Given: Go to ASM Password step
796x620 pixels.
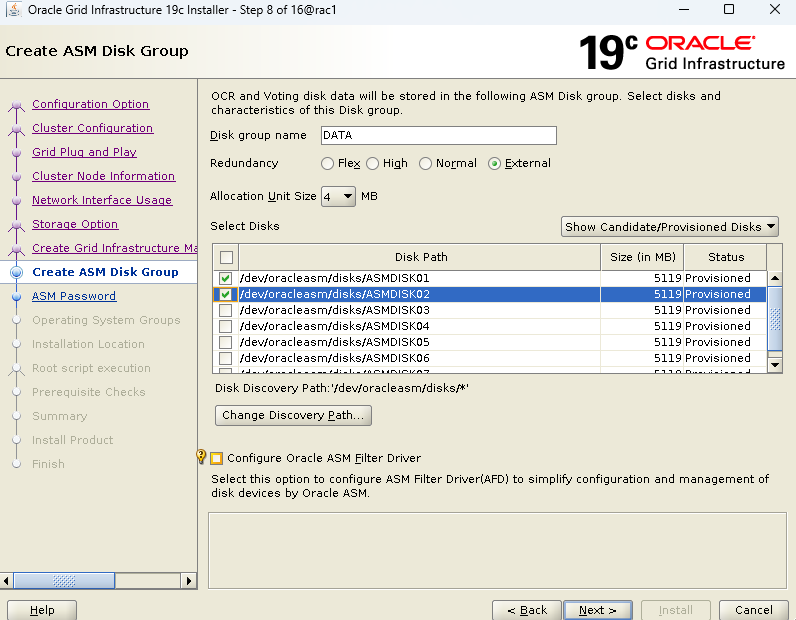Looking at the screenshot, I should click(x=74, y=296).
